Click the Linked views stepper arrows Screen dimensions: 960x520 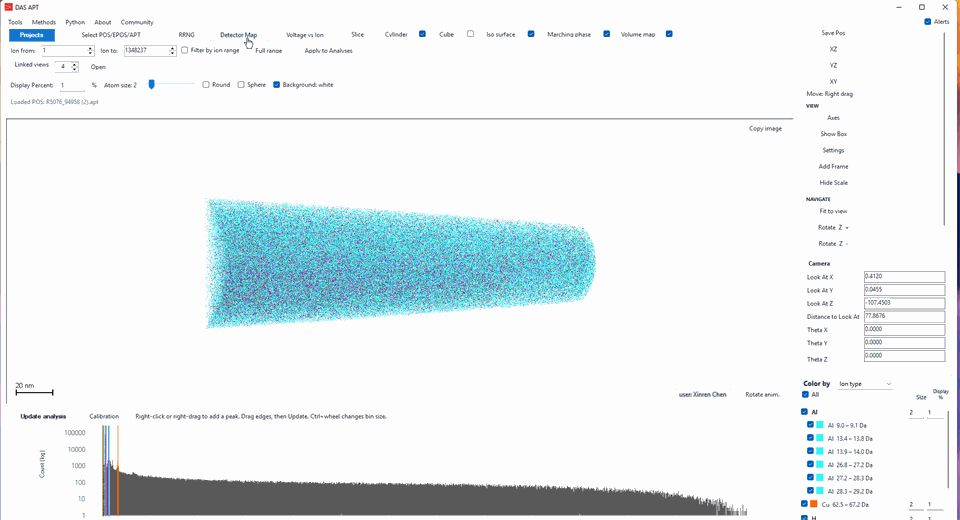coord(75,66)
